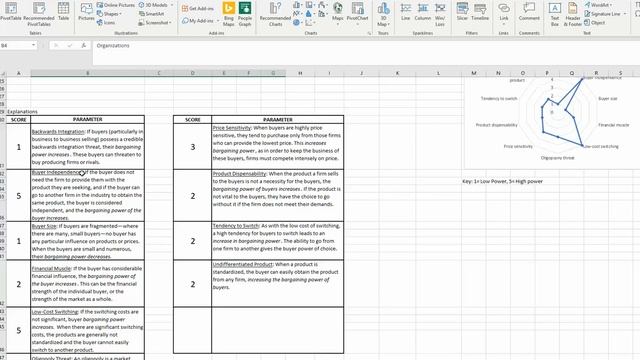This screenshot has width=640, height=360.
Task: Insert a SmartArt graphic
Action: (x=151, y=14)
